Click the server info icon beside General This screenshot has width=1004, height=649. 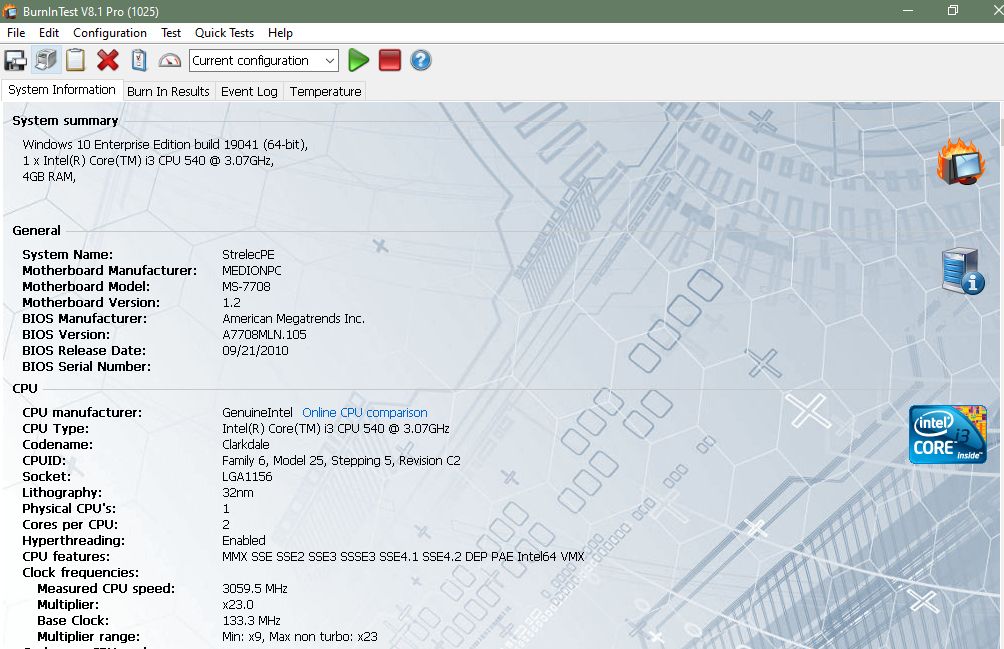pyautogui.click(x=963, y=271)
